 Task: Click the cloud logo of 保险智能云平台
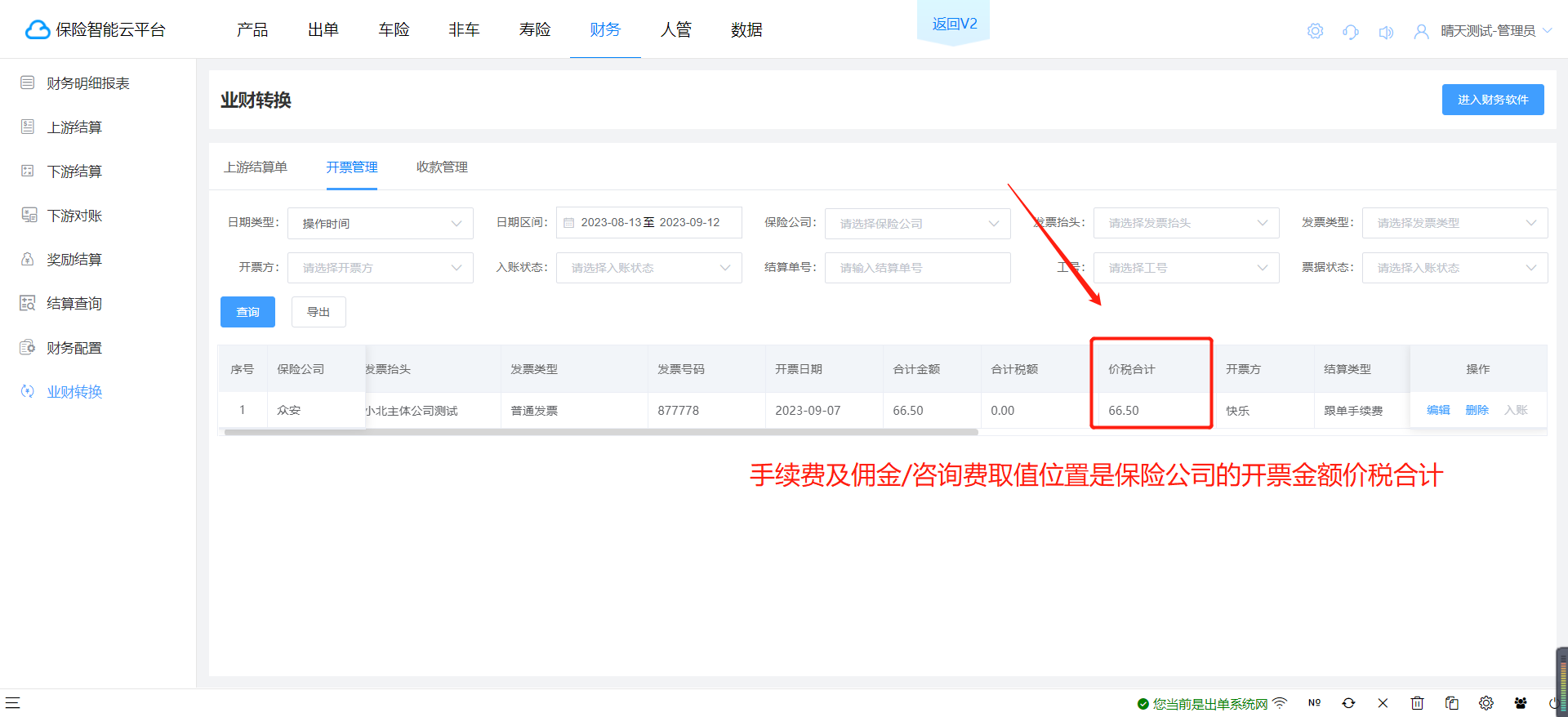click(38, 30)
